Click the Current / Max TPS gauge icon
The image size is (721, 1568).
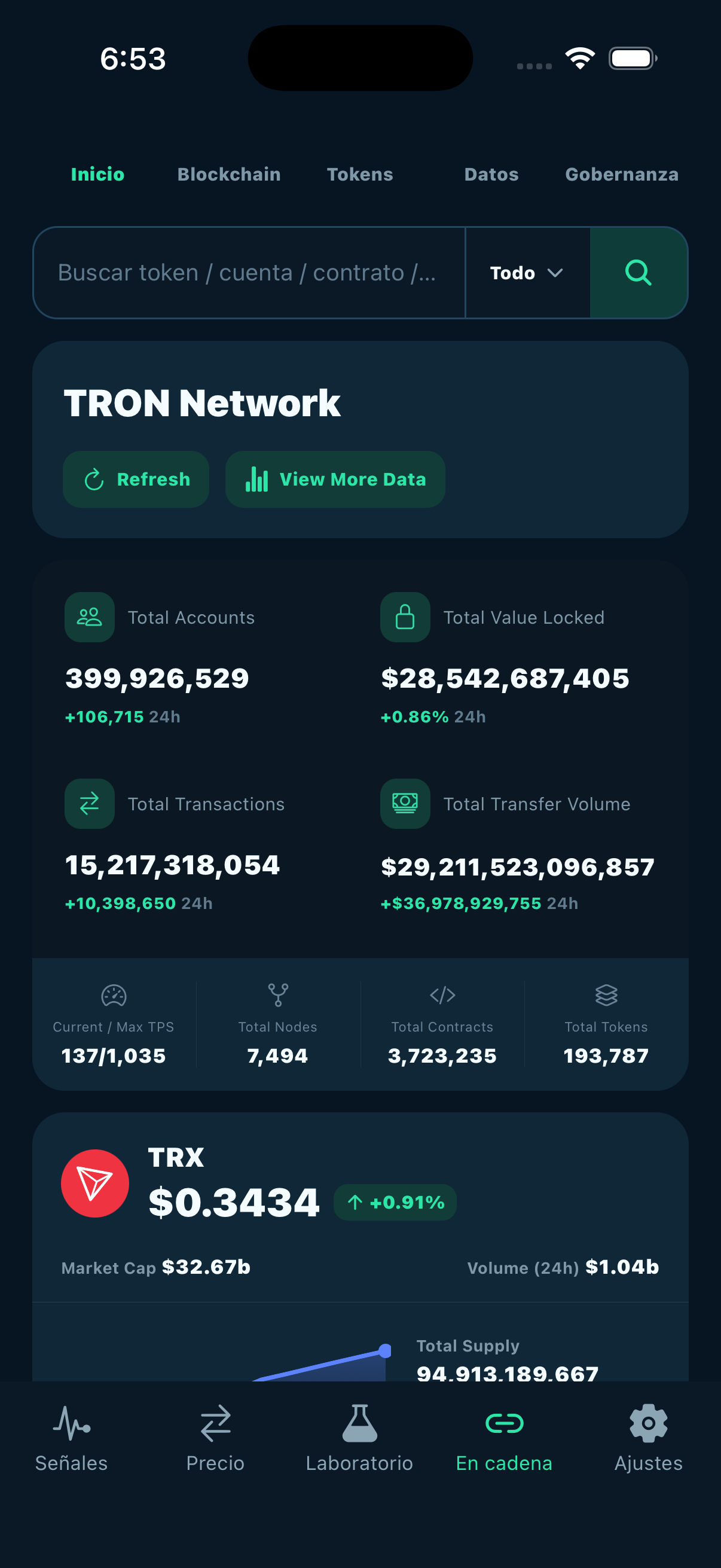[x=114, y=996]
